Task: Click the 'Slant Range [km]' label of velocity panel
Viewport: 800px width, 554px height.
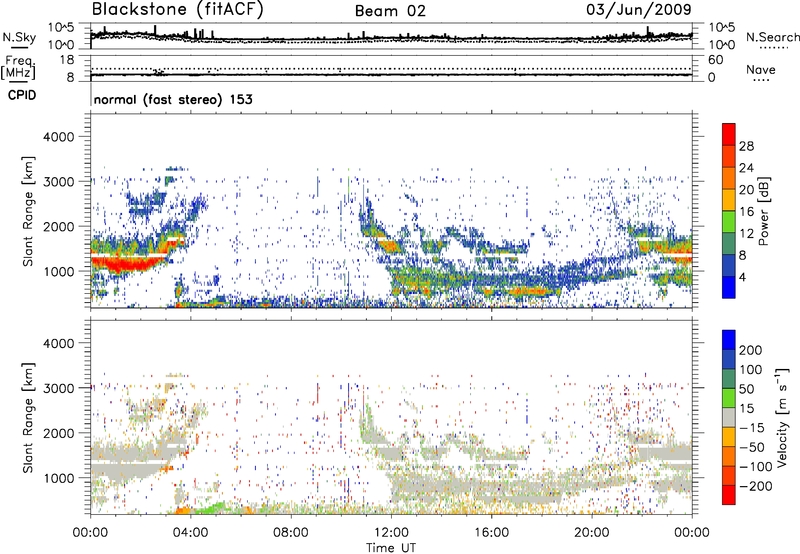Action: click(28, 418)
